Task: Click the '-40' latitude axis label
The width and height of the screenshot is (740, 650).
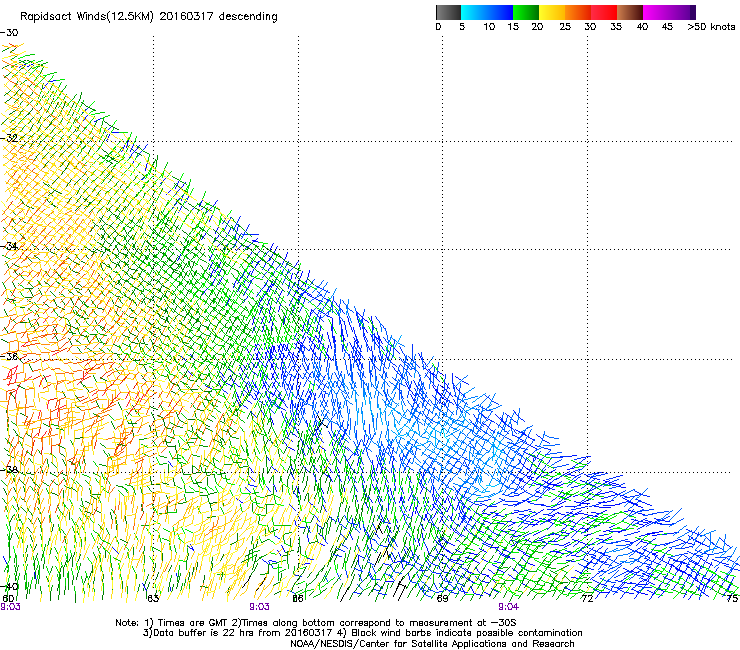Action: tap(9, 586)
